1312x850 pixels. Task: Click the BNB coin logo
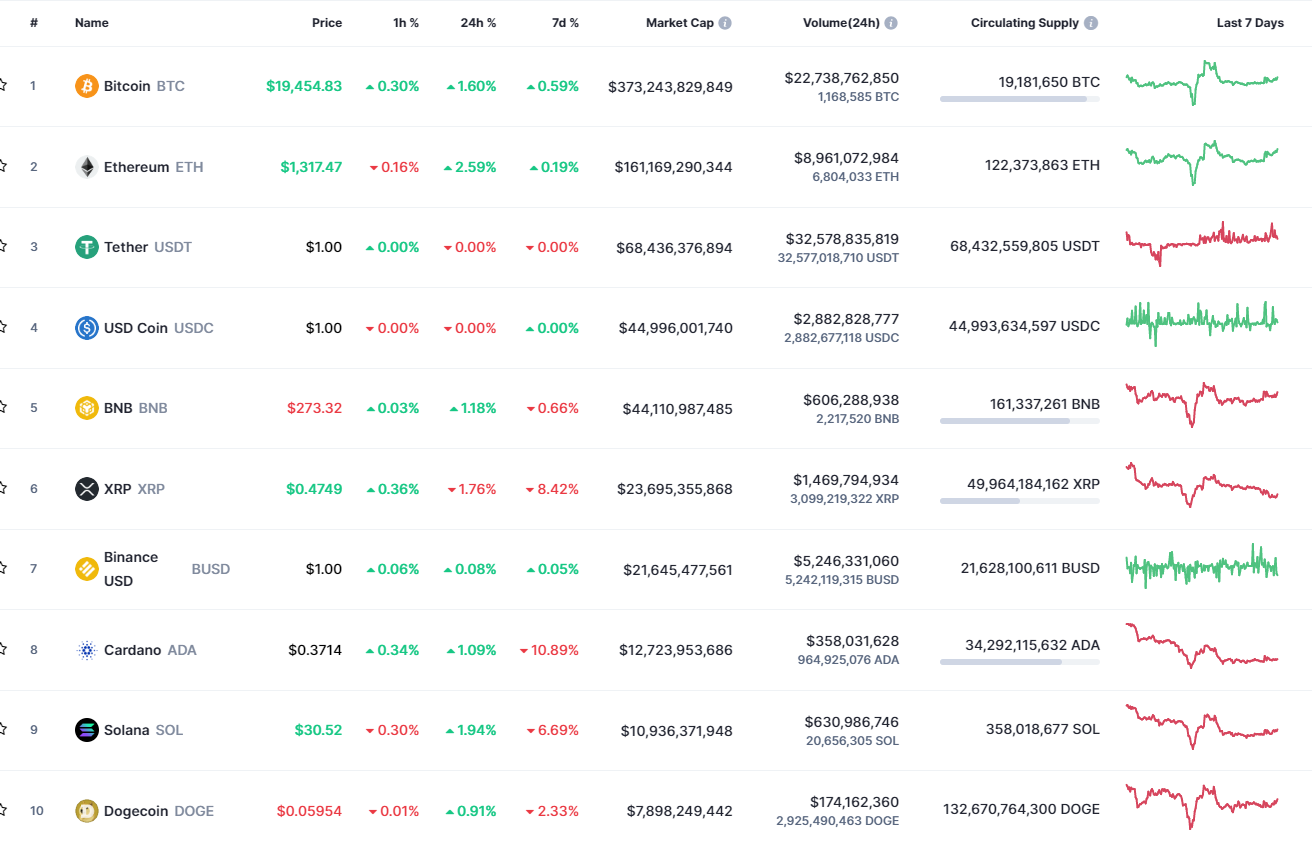pos(87,408)
